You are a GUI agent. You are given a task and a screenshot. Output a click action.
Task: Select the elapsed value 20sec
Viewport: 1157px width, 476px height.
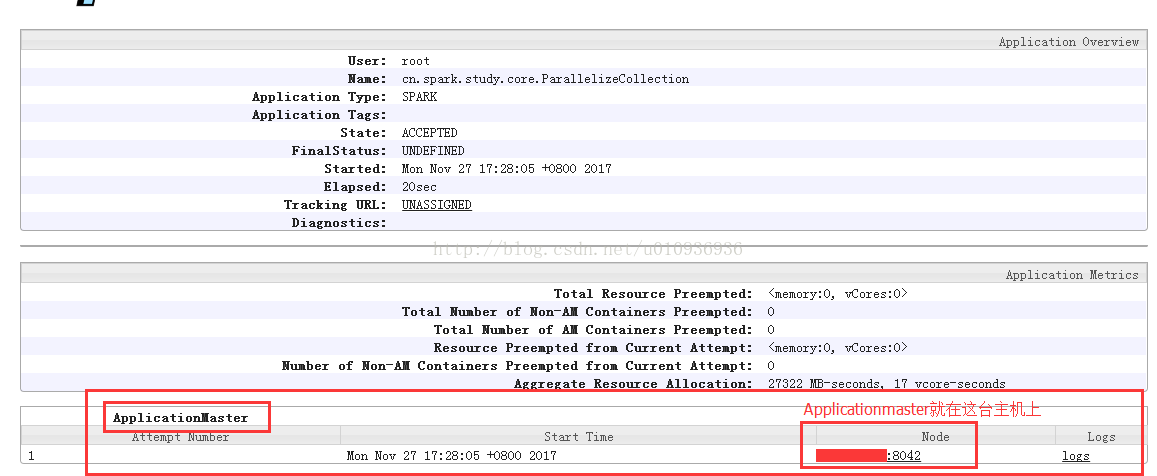click(x=419, y=187)
